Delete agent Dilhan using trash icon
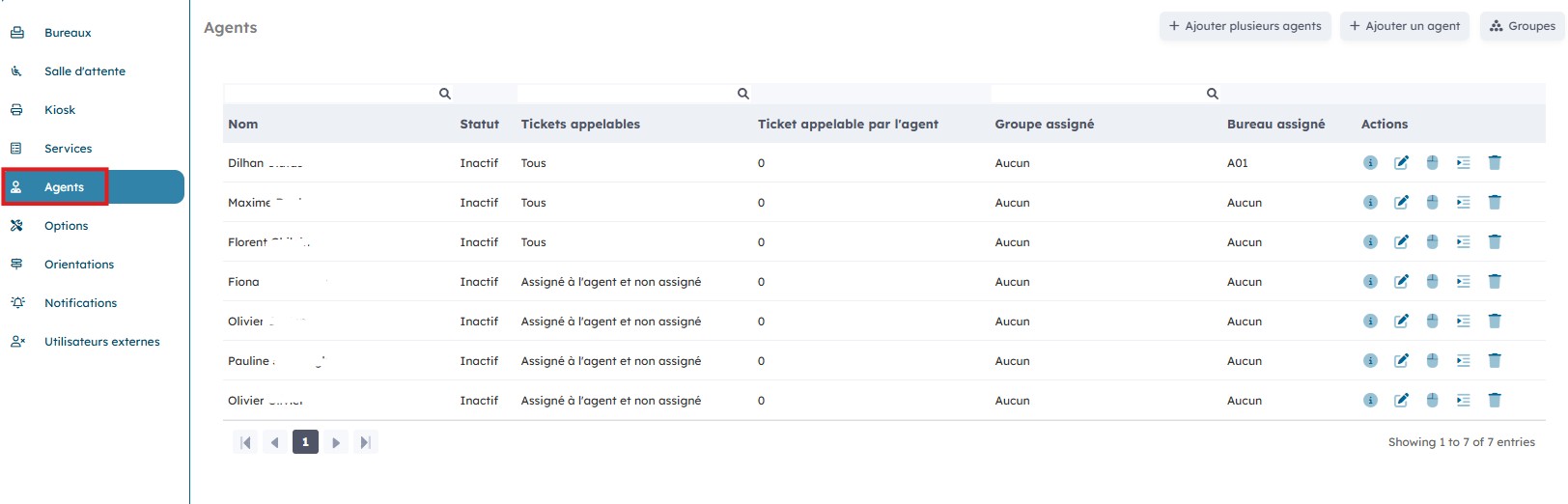Viewport: 1568px width, 504px height. [x=1495, y=163]
